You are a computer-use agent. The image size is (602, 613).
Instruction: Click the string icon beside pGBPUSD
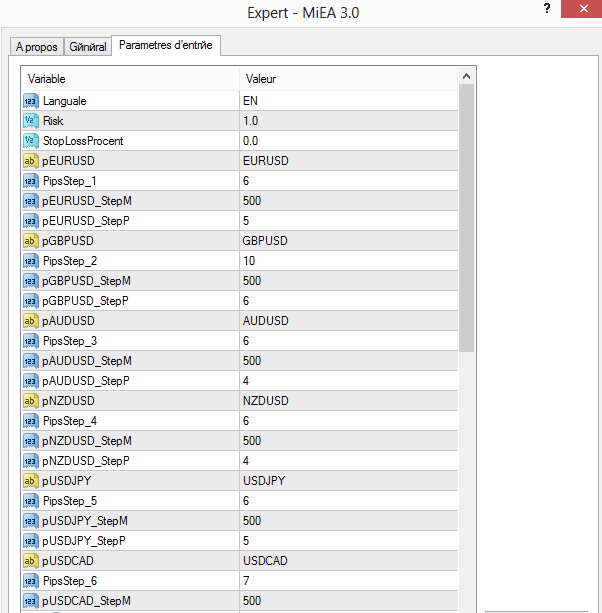[30, 241]
